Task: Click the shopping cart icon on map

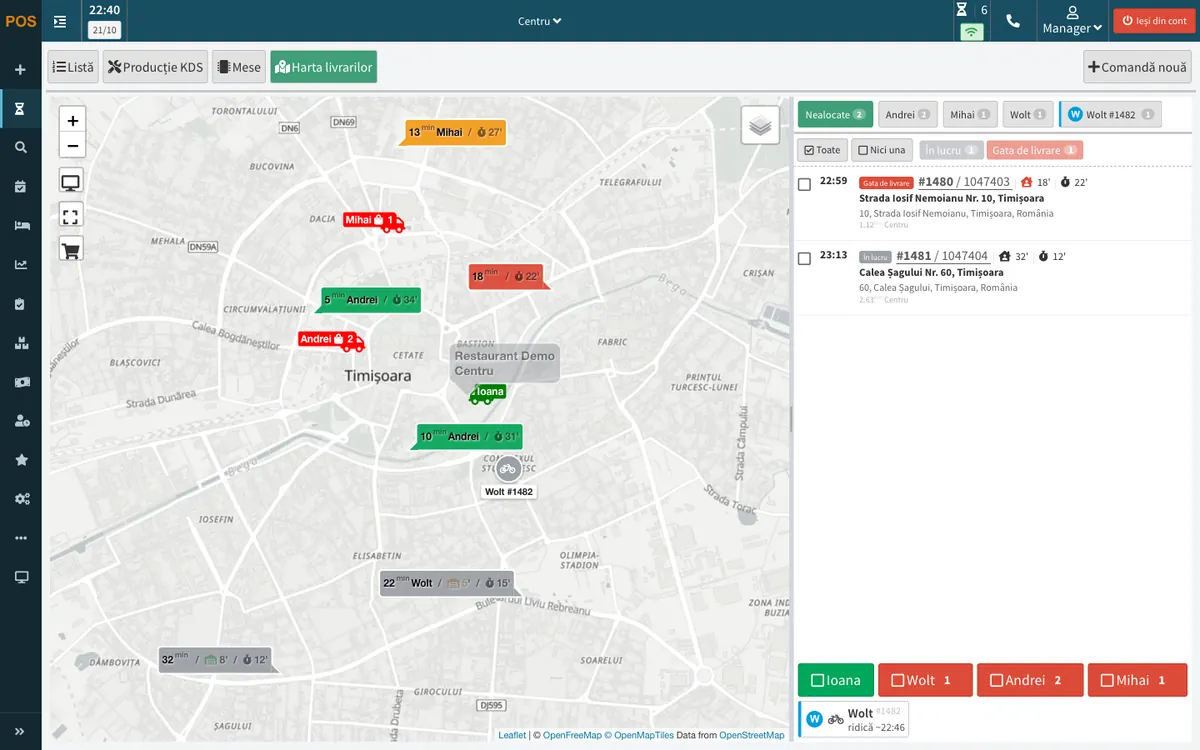Action: pos(71,249)
